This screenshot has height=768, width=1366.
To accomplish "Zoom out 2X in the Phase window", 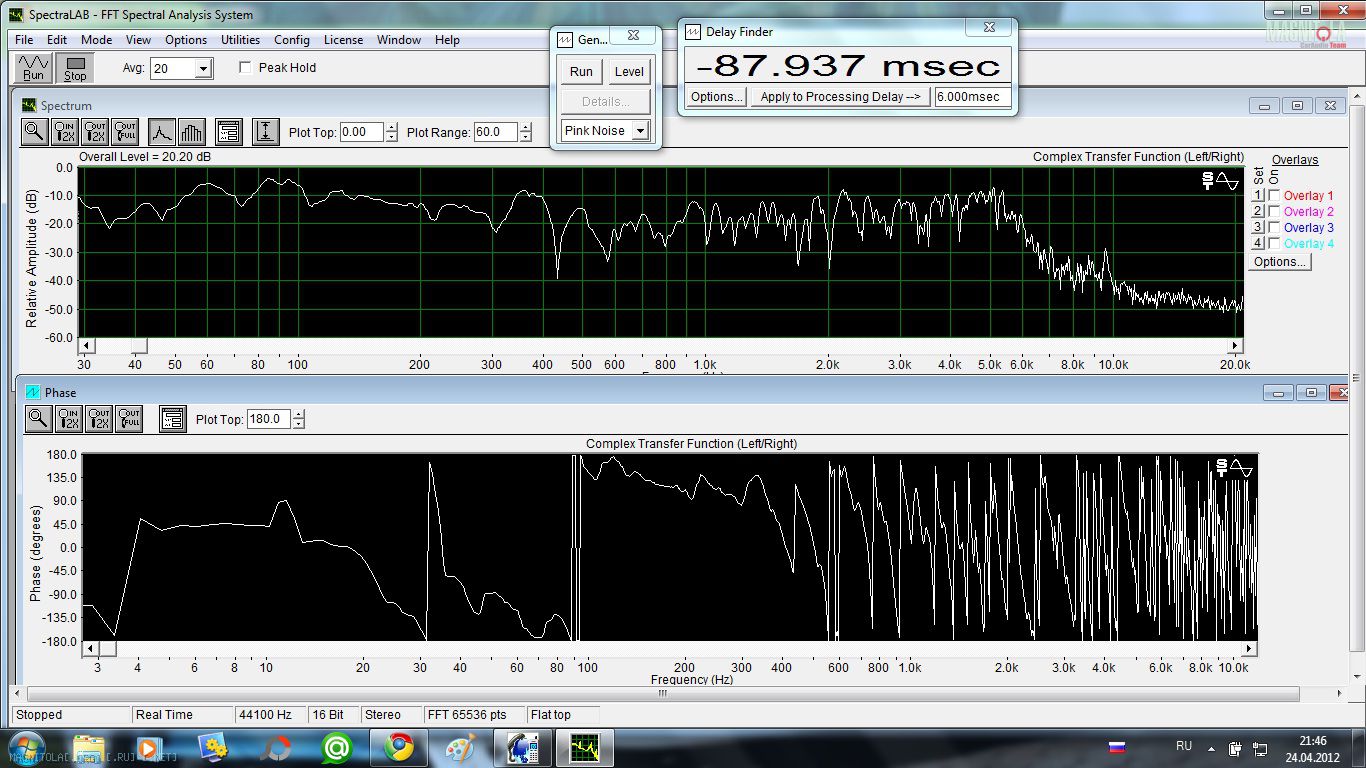I will coord(98,419).
